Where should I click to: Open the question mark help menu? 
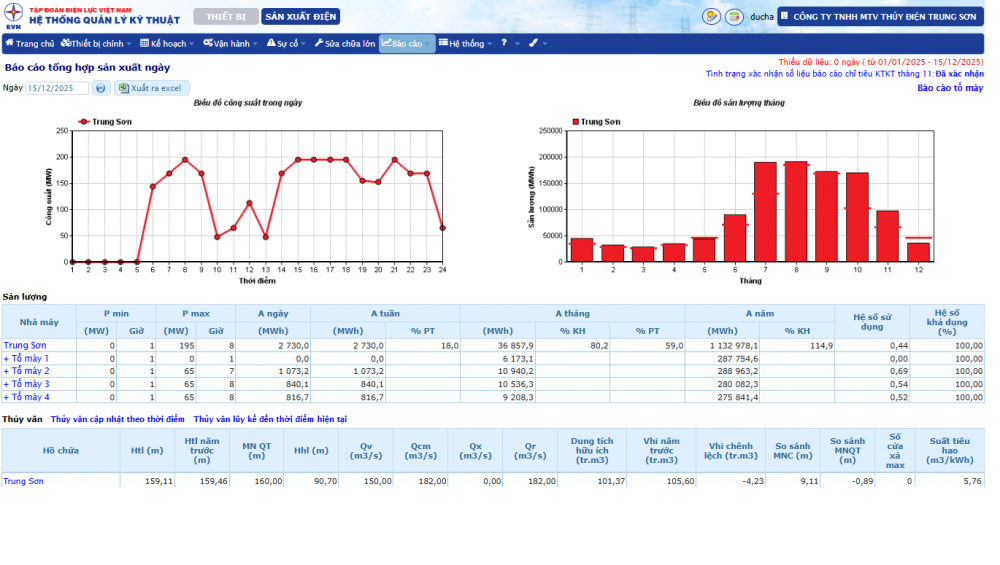point(505,44)
